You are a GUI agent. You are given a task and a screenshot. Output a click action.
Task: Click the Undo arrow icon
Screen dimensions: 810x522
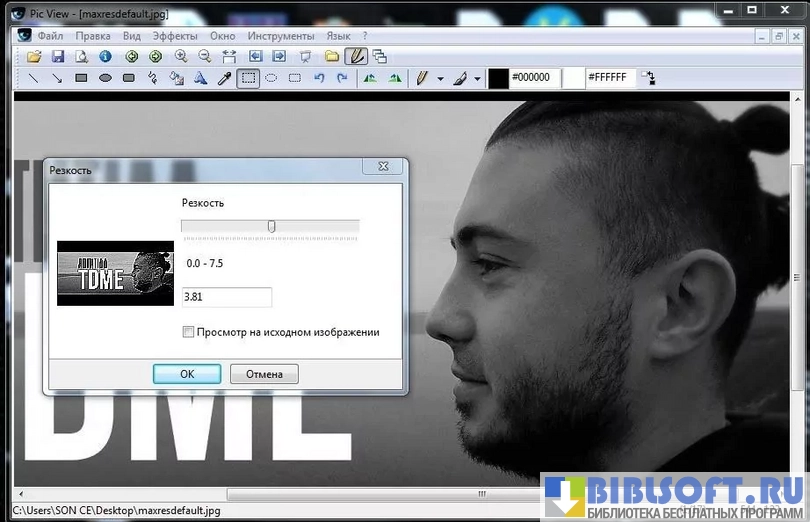[319, 78]
